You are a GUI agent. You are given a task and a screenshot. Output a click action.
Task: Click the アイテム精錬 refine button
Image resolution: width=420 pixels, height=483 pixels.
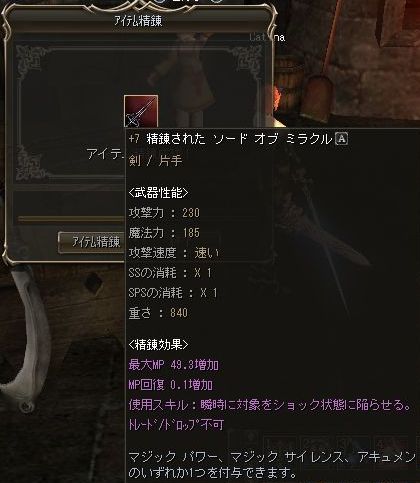click(x=92, y=242)
